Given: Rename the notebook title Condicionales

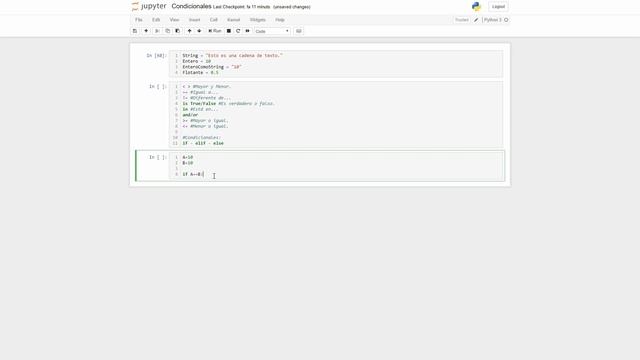Looking at the screenshot, I should 191,7.
